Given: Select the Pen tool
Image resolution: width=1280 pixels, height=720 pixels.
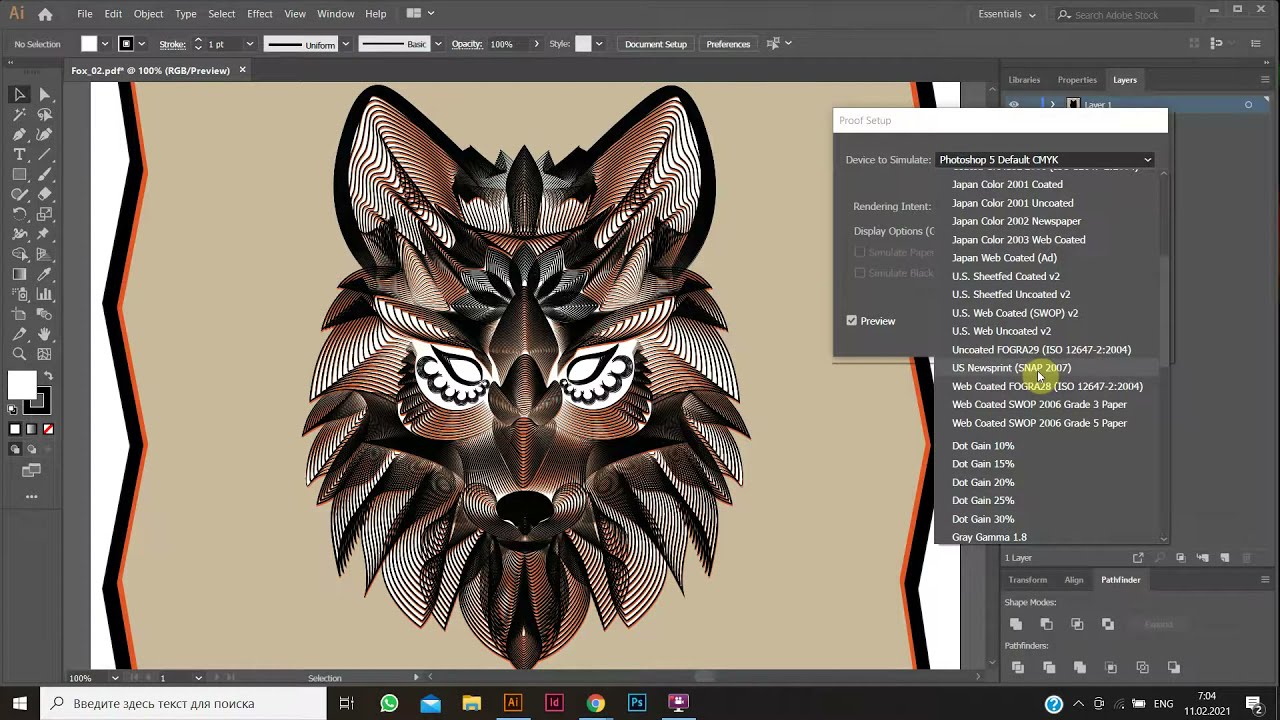Looking at the screenshot, I should tap(19, 135).
